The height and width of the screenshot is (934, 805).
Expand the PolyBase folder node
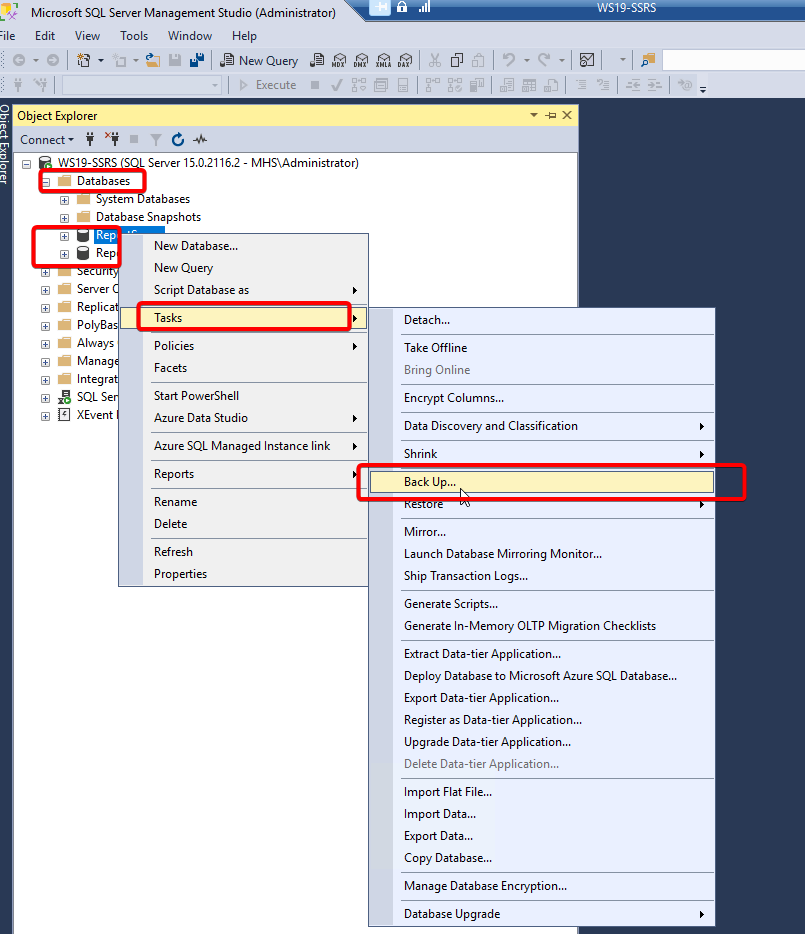[x=45, y=326]
